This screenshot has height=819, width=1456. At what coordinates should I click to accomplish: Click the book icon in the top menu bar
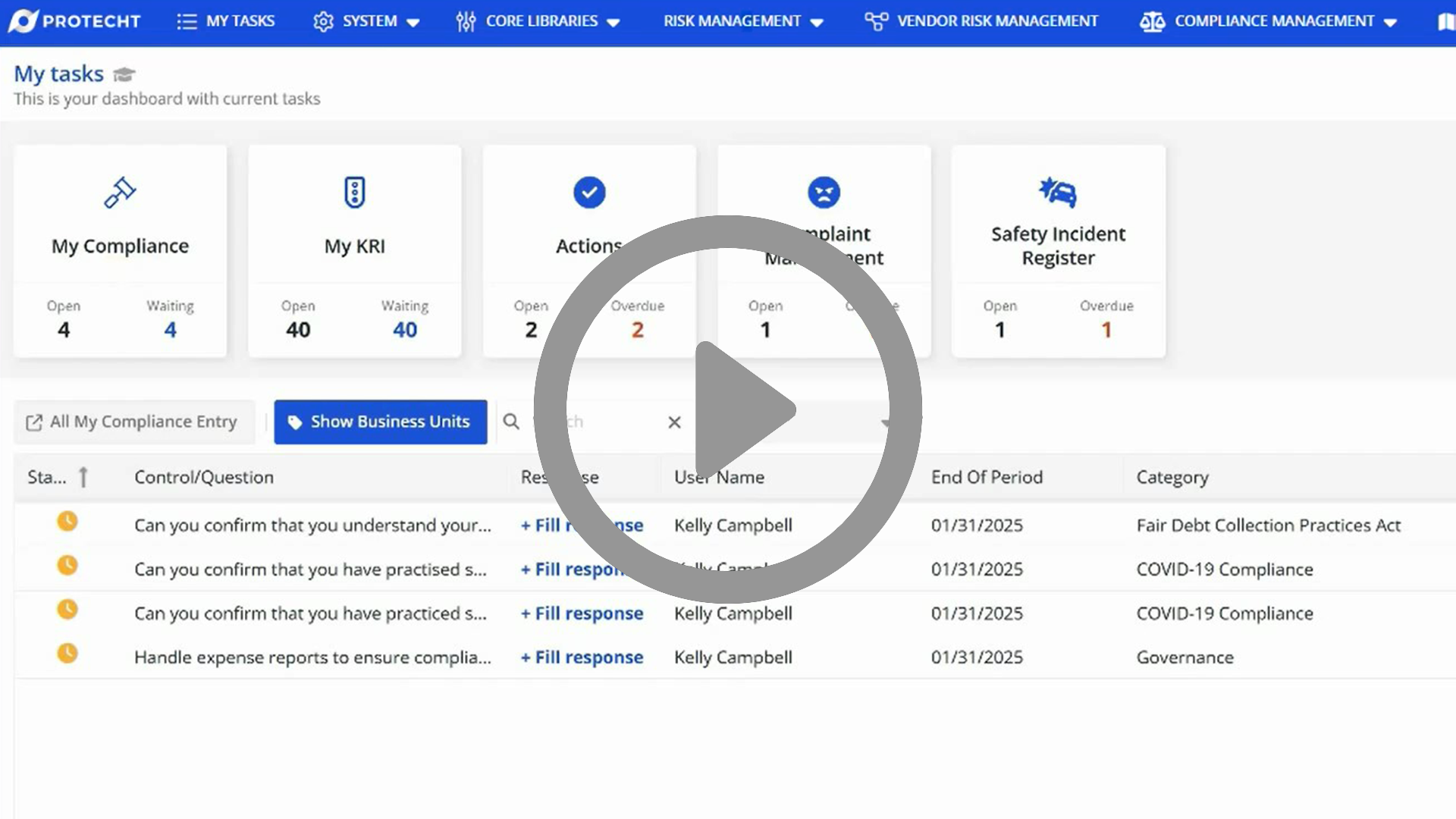click(1446, 21)
